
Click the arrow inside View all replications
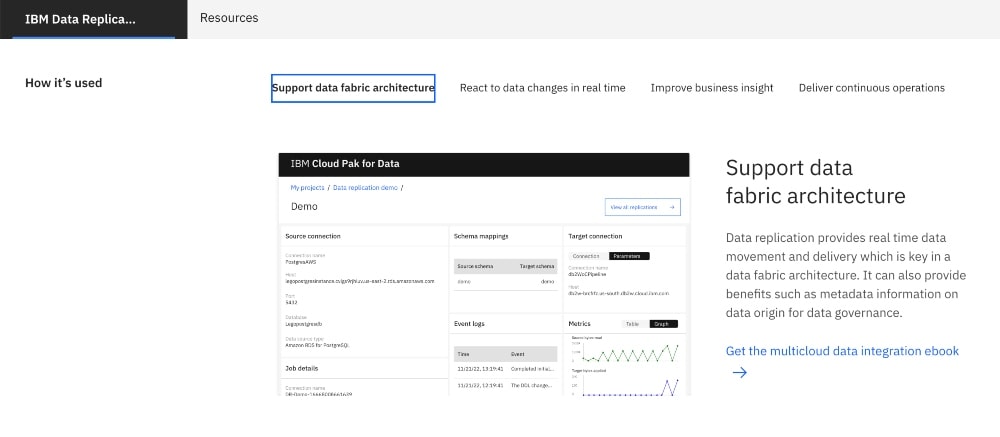point(673,207)
